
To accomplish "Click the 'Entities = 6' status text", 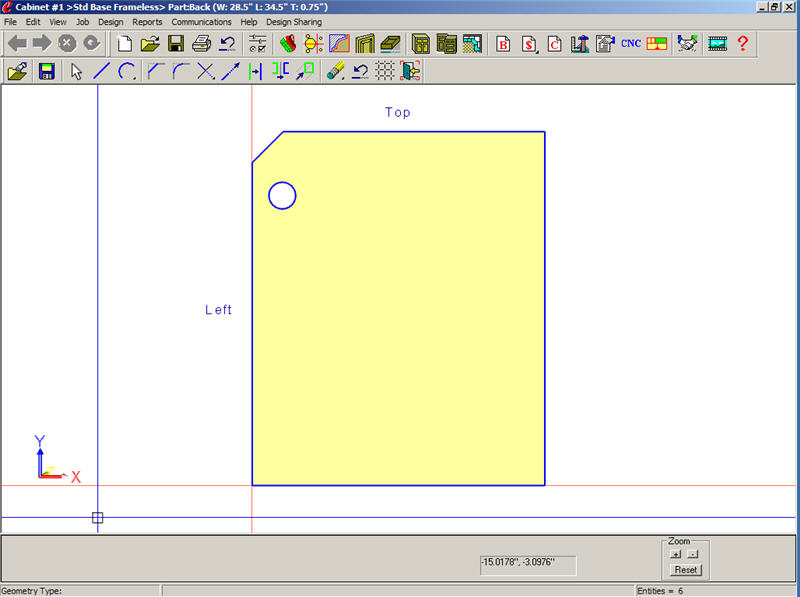I will (x=660, y=591).
